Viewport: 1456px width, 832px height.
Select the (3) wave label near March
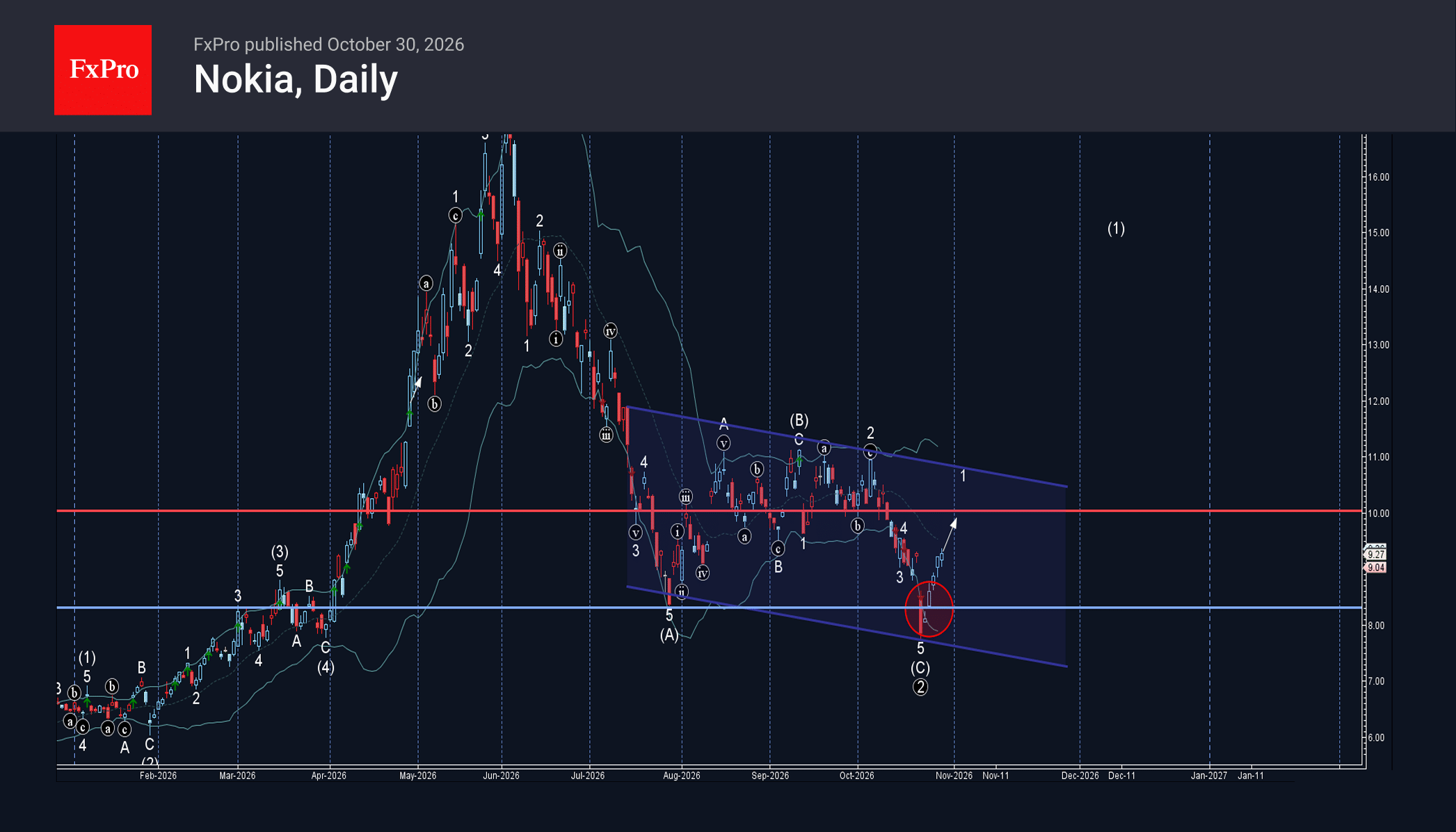point(280,552)
